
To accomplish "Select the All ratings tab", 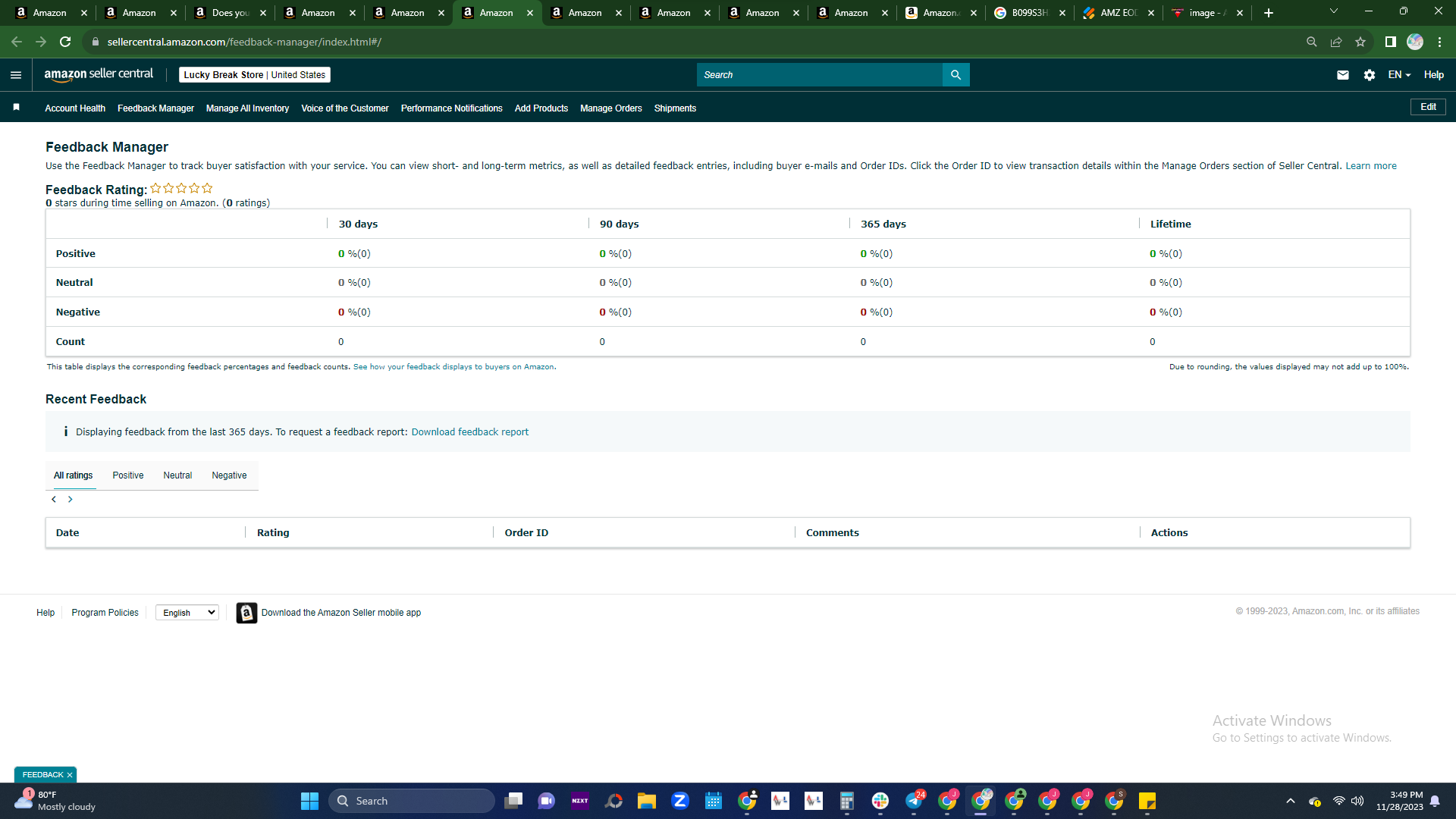I will click(x=74, y=475).
